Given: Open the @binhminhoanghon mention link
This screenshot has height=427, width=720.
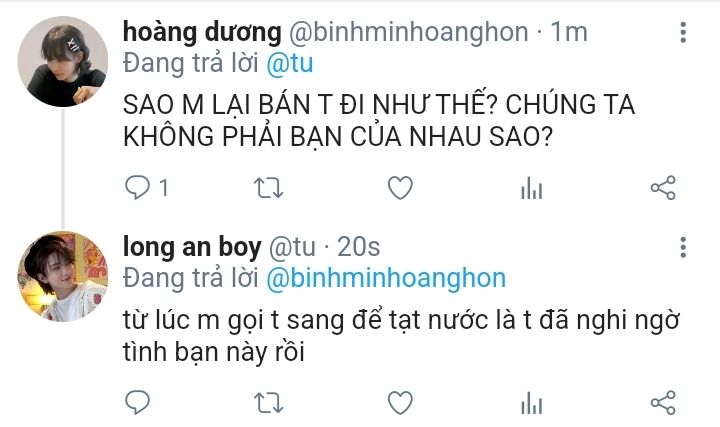Looking at the screenshot, I should pos(386,278).
